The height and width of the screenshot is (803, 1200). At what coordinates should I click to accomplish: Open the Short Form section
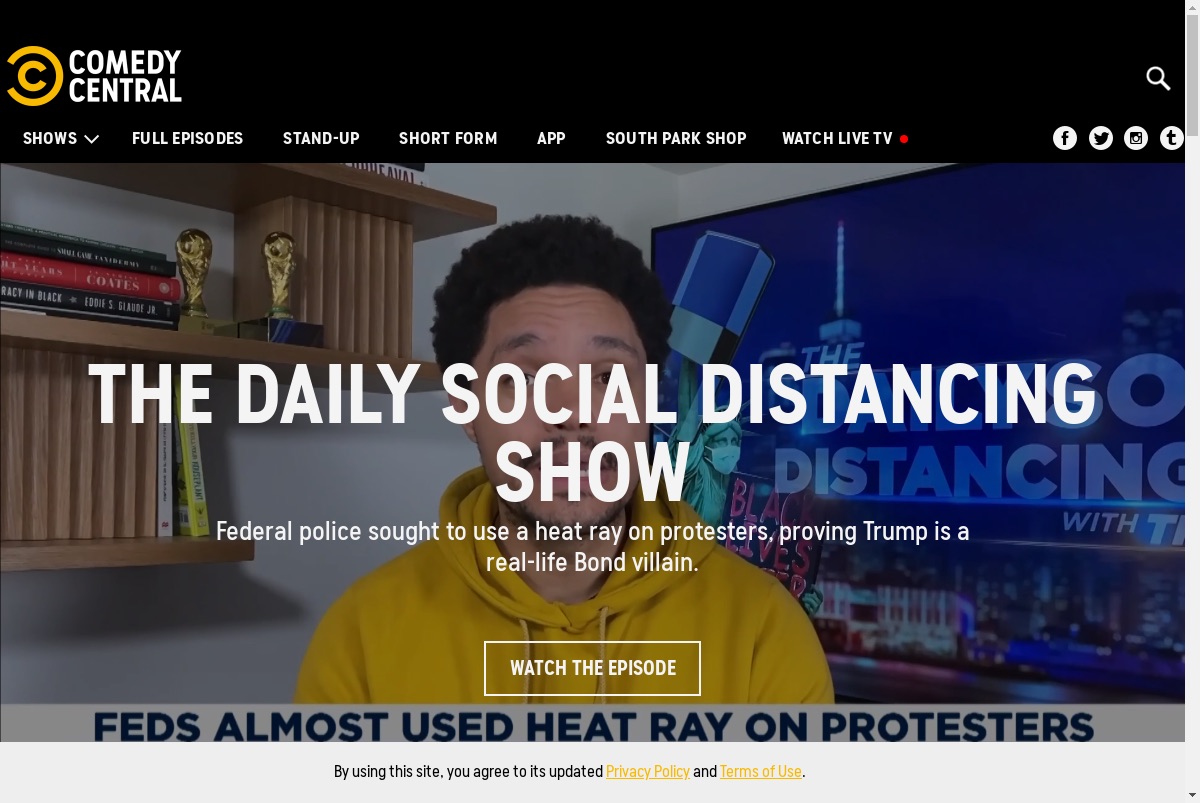448,138
